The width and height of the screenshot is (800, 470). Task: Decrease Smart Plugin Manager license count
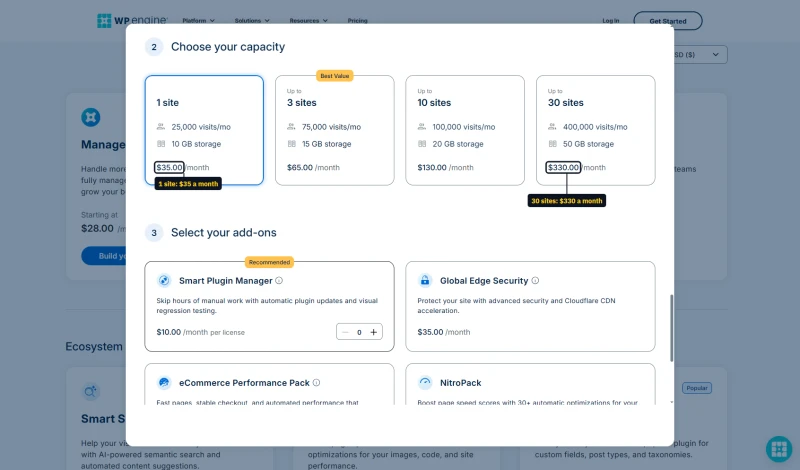pos(345,332)
